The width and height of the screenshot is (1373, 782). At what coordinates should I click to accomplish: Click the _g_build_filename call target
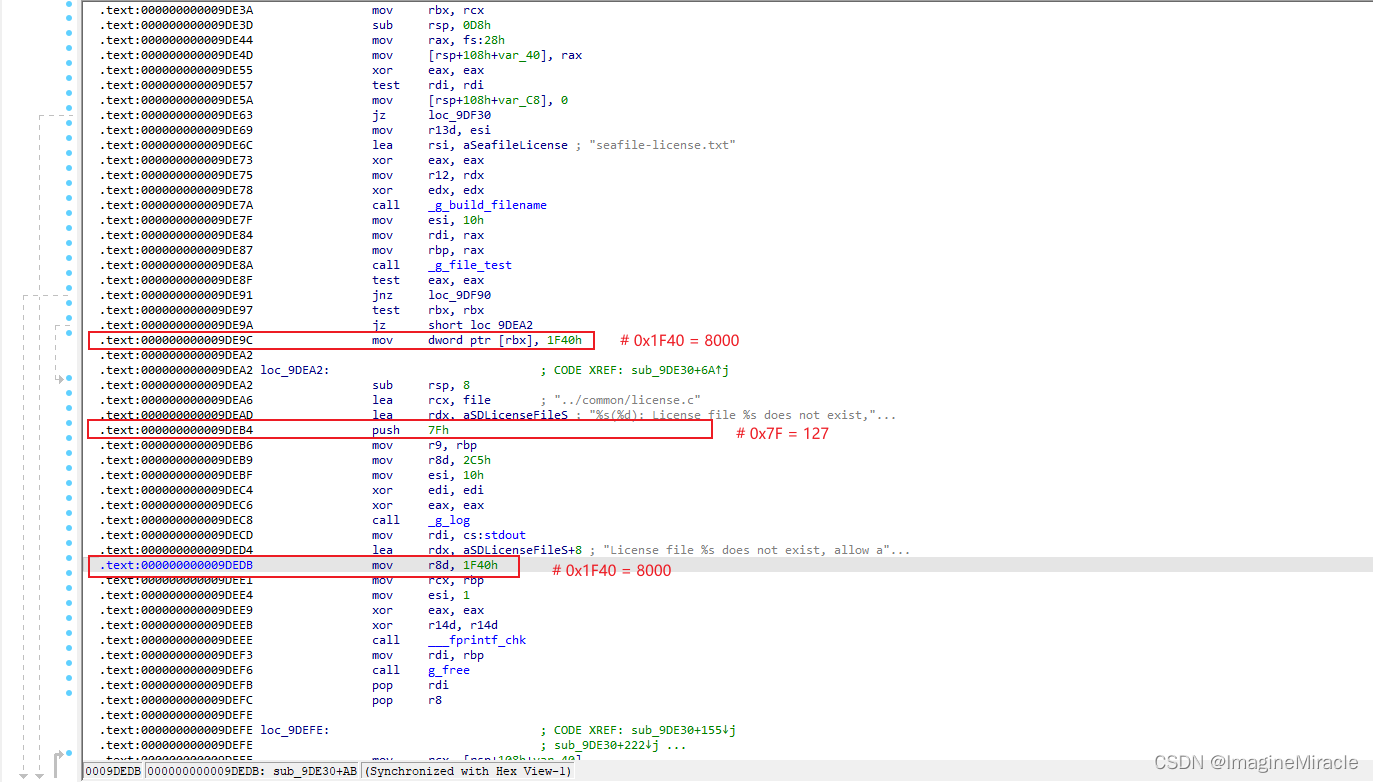pyautogui.click(x=487, y=205)
